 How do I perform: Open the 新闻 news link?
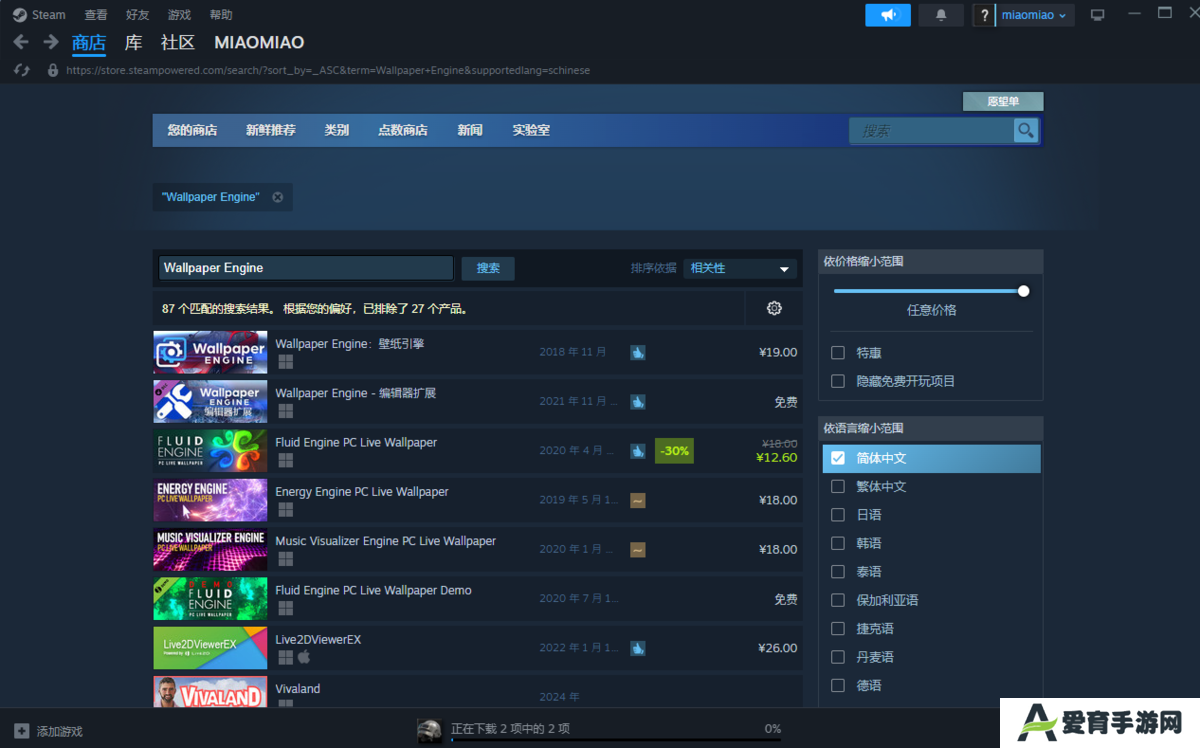click(x=470, y=130)
